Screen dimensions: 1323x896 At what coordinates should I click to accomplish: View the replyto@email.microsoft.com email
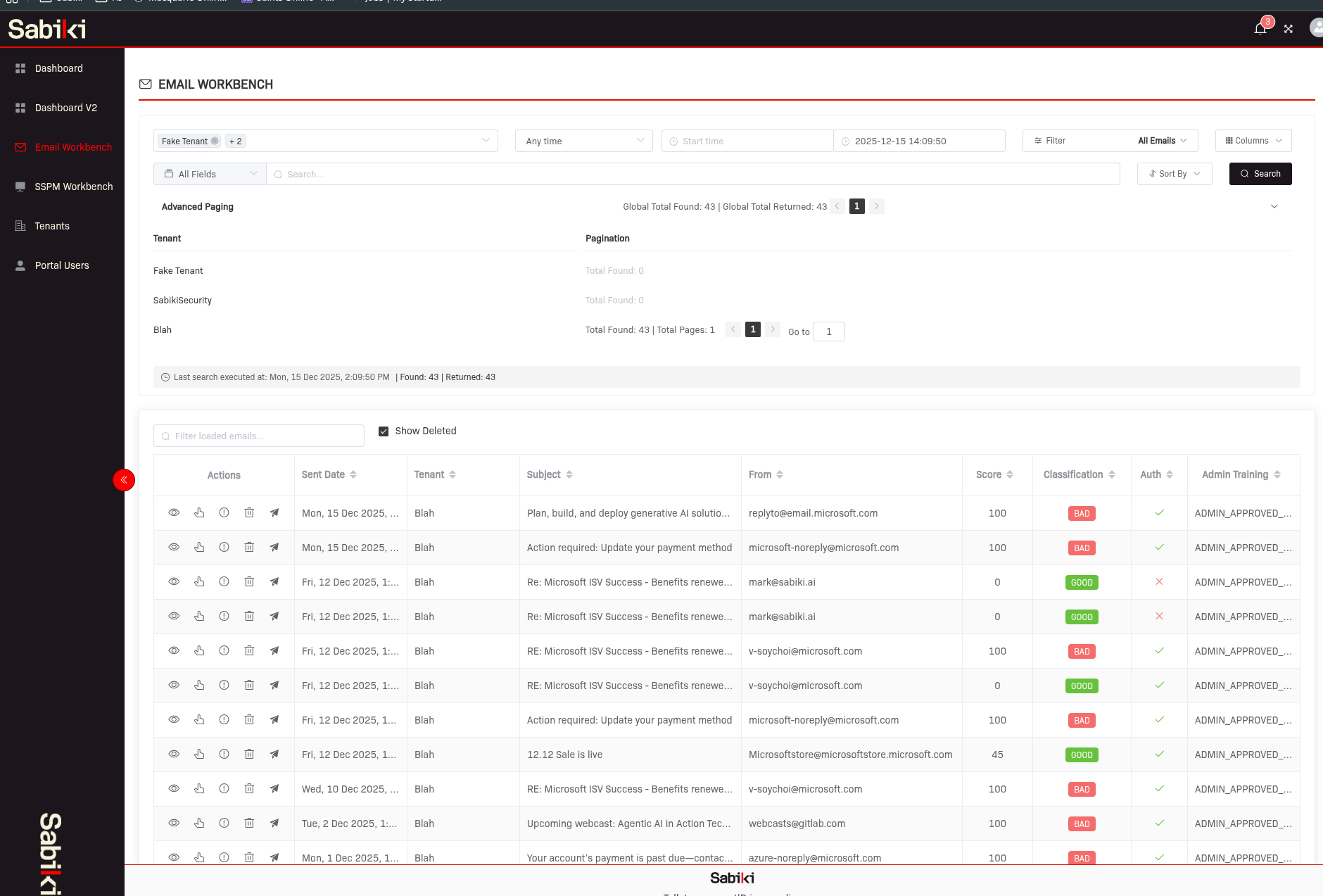pyautogui.click(x=174, y=513)
